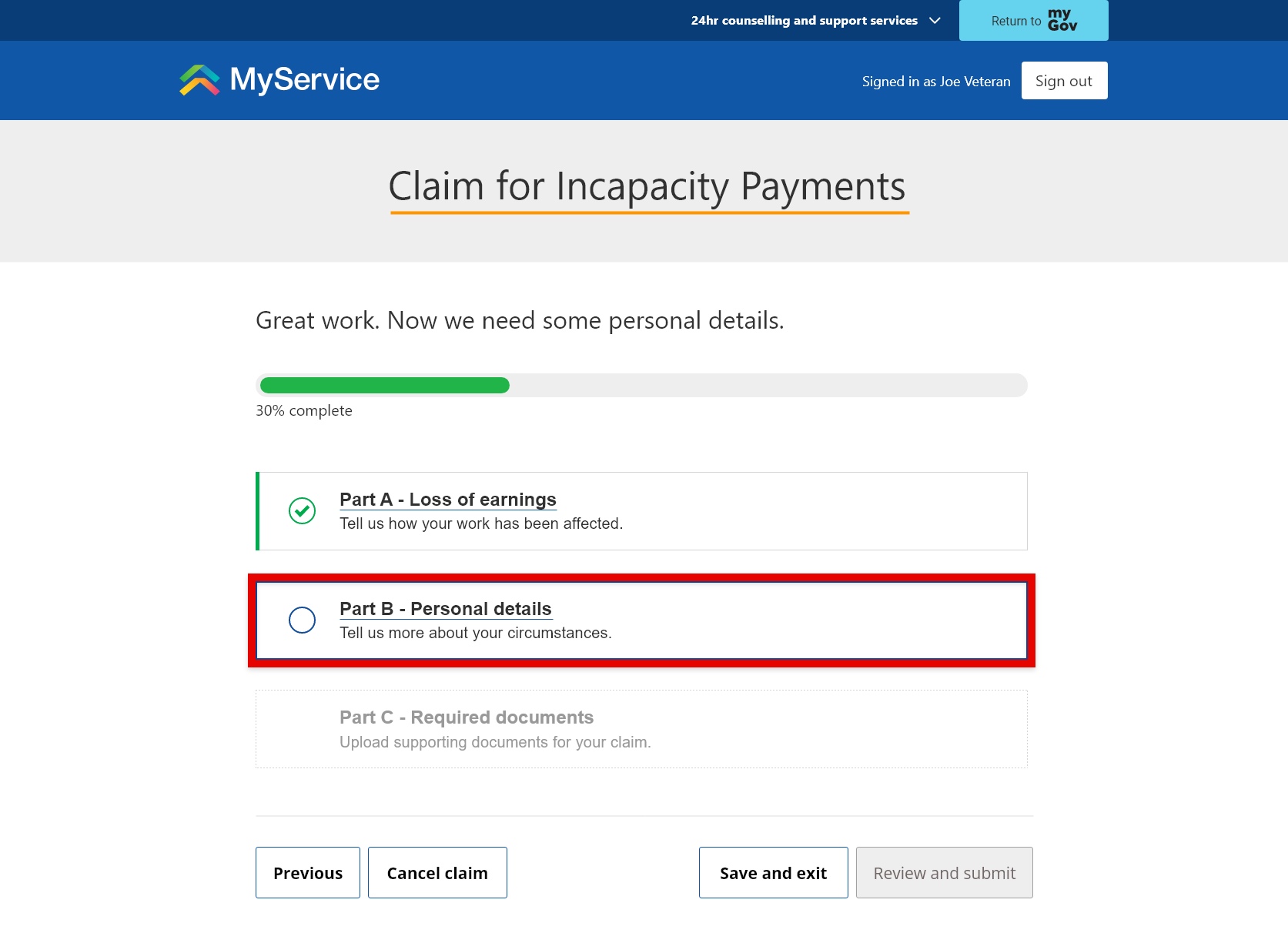Click the empty circle icon for Part B

302,620
